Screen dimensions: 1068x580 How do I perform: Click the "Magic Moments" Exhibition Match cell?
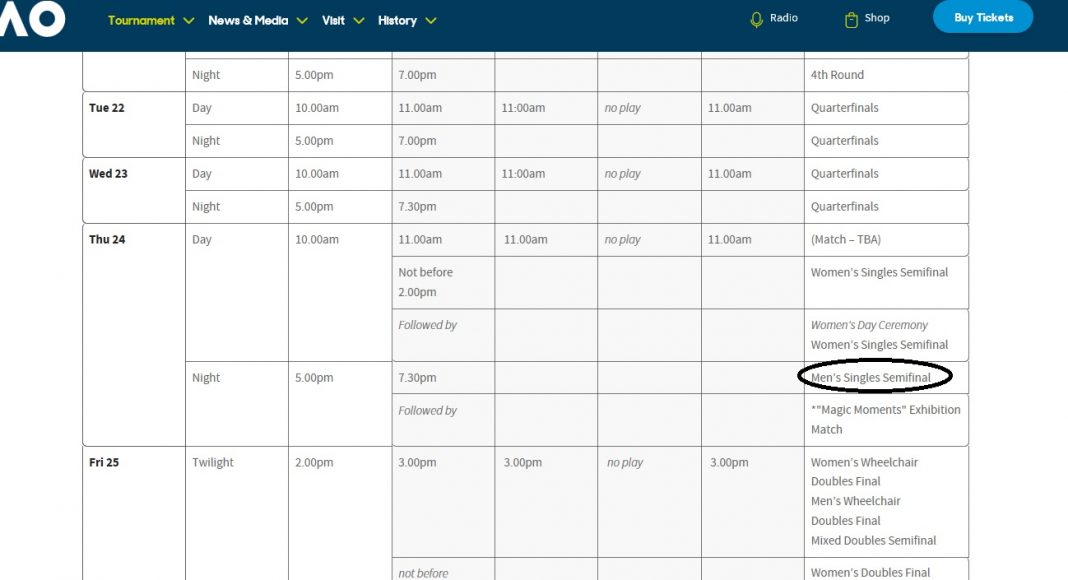885,419
